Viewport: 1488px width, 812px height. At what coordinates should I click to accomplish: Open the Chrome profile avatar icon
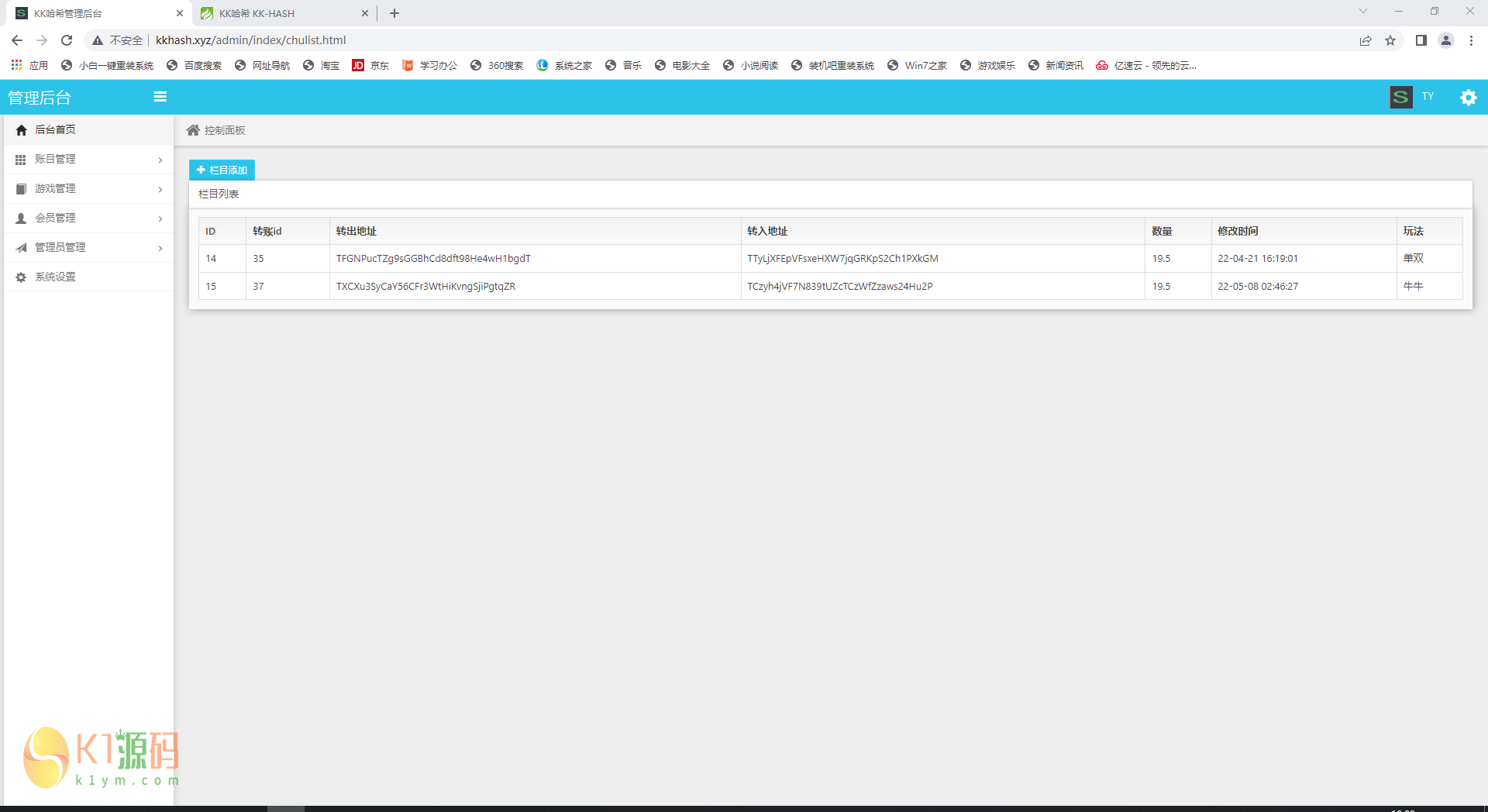pos(1446,40)
